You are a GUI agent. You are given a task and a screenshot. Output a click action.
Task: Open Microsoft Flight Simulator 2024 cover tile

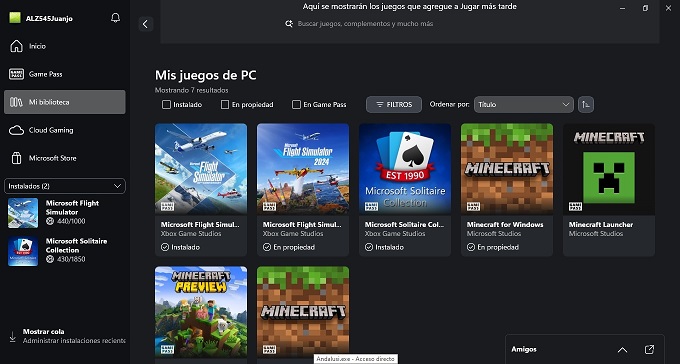tap(303, 169)
